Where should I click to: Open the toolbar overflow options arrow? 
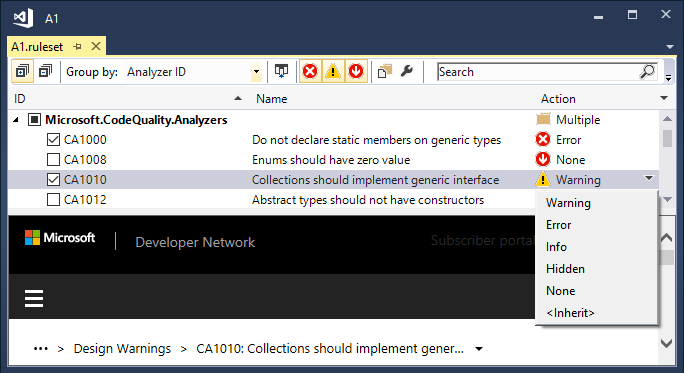668,78
